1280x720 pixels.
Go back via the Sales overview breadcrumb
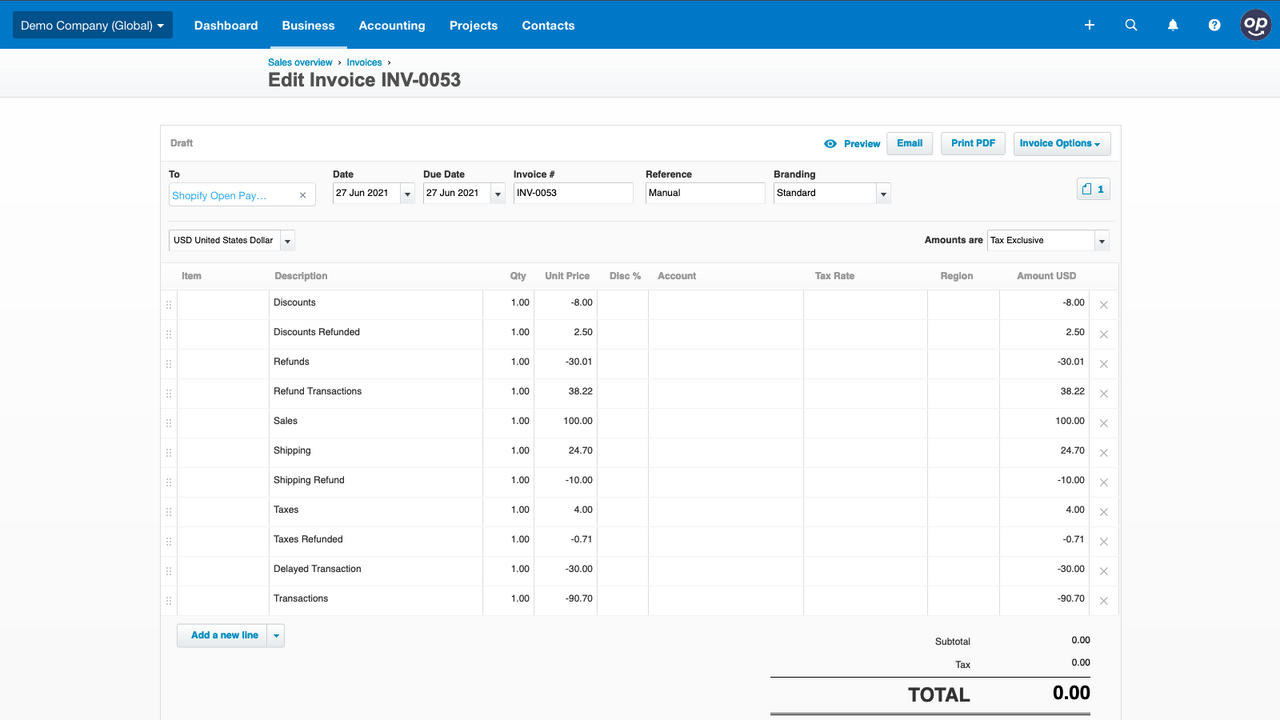(300, 61)
